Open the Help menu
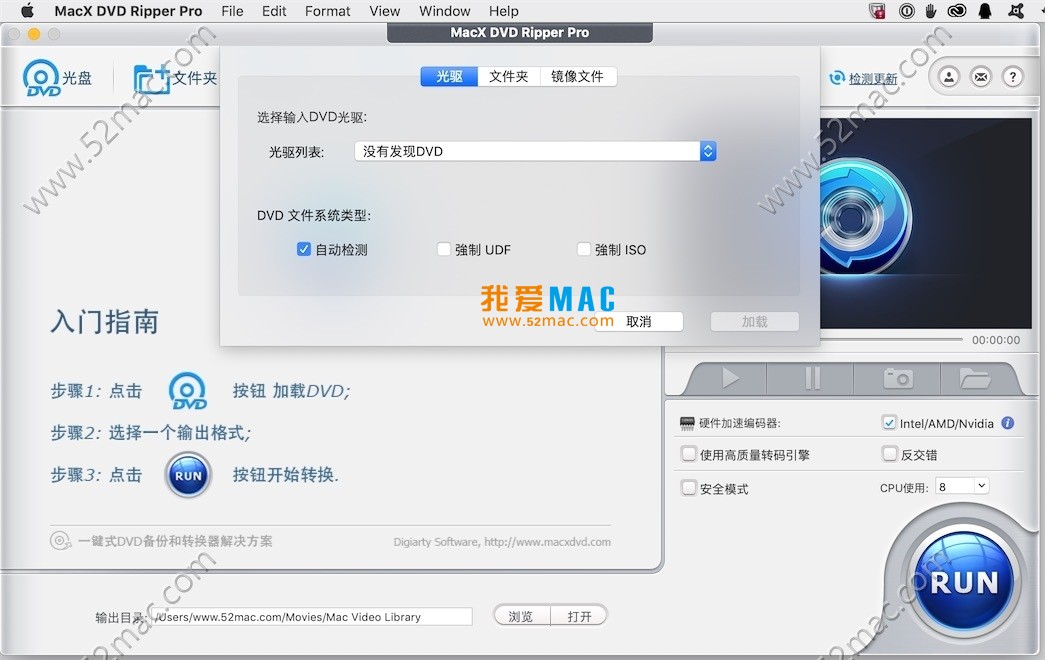The height and width of the screenshot is (660, 1045). [x=503, y=11]
